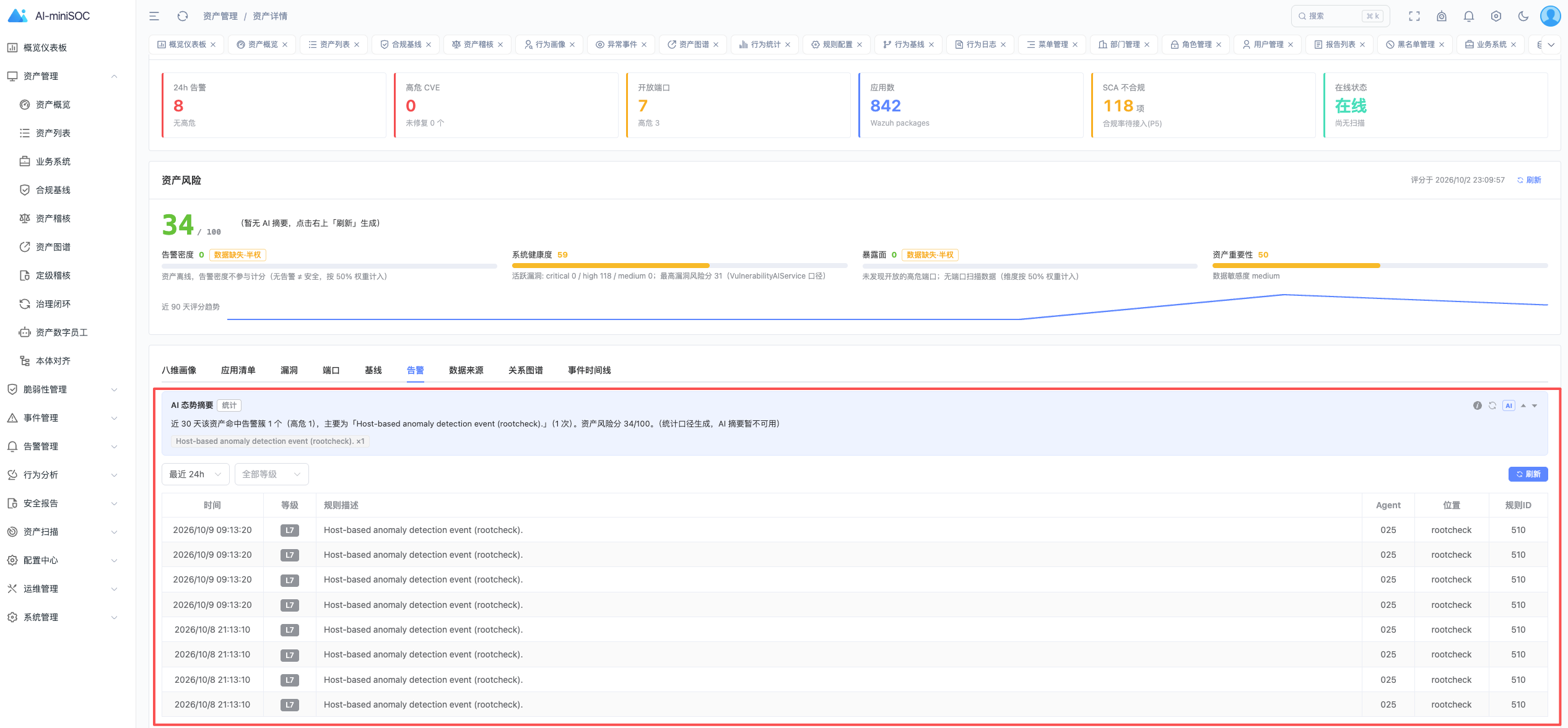Toggle the AI mode badge in the summary panel
1568x728 pixels.
point(1509,405)
